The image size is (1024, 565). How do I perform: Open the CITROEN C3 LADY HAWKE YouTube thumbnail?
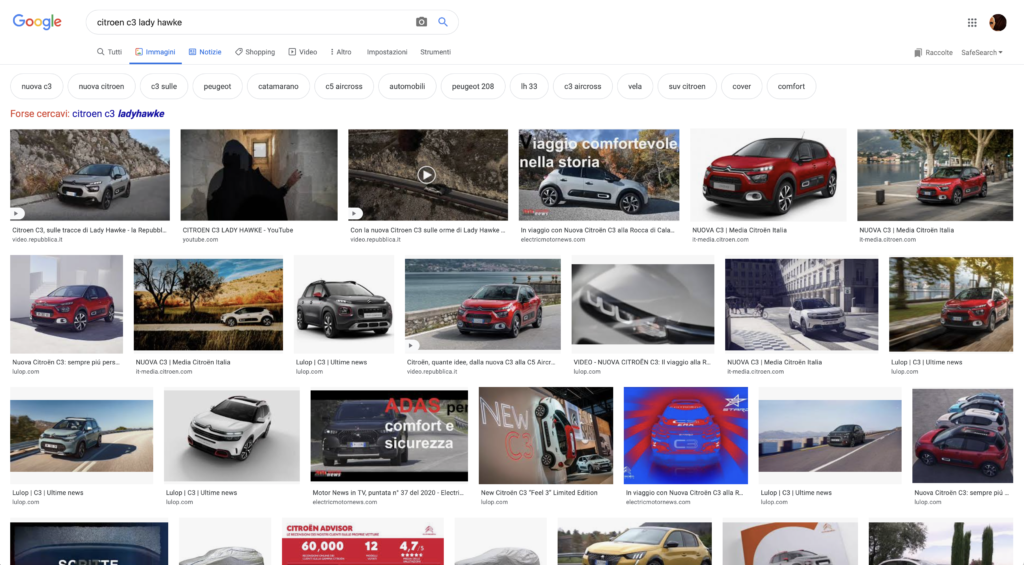pyautogui.click(x=245, y=175)
